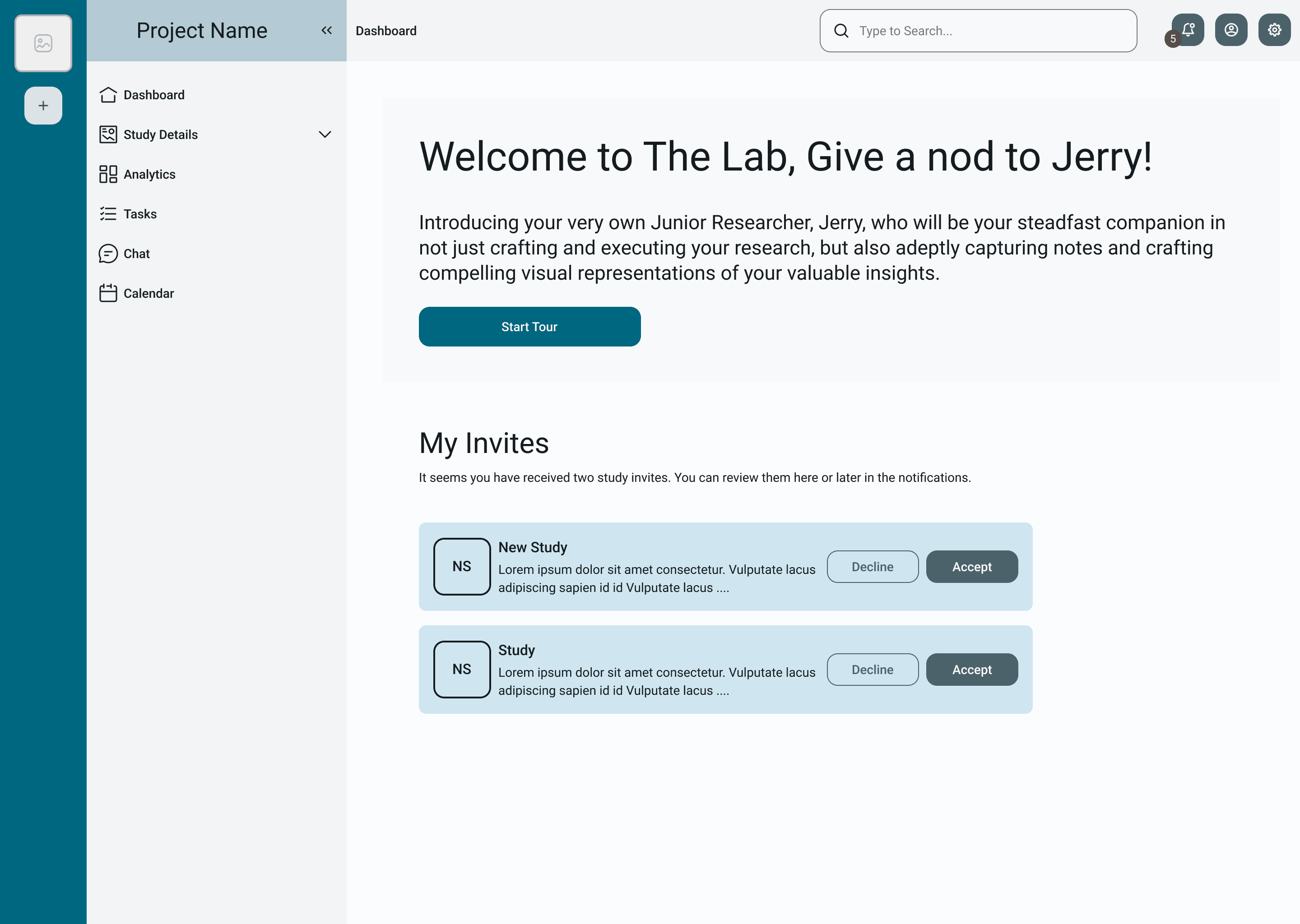Open the settings gear icon
Image resolution: width=1300 pixels, height=924 pixels.
(x=1274, y=30)
